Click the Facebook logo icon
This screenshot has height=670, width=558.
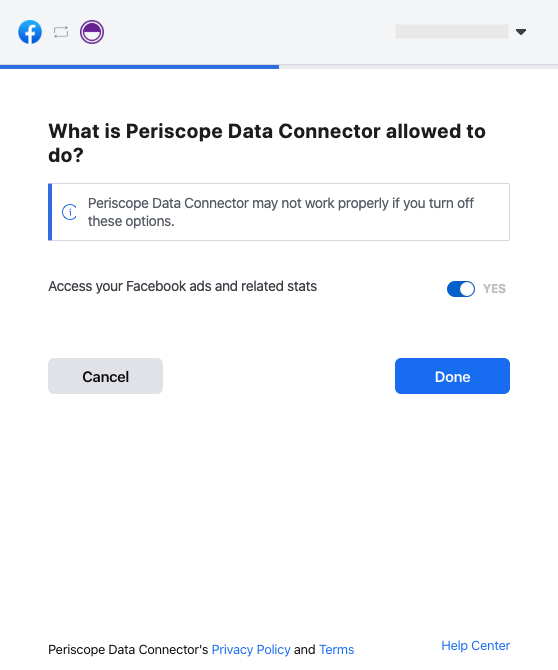tap(30, 32)
